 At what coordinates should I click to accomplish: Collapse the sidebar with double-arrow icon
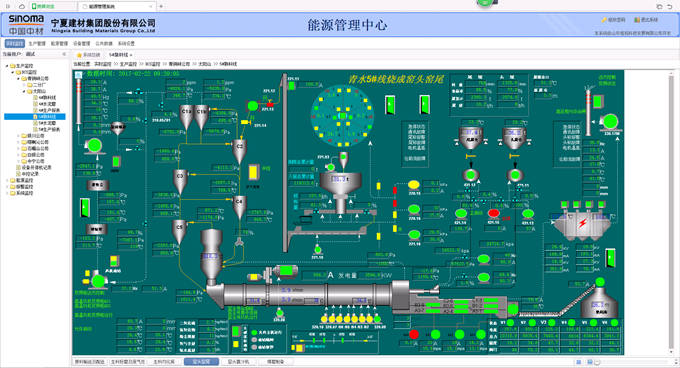[64, 54]
